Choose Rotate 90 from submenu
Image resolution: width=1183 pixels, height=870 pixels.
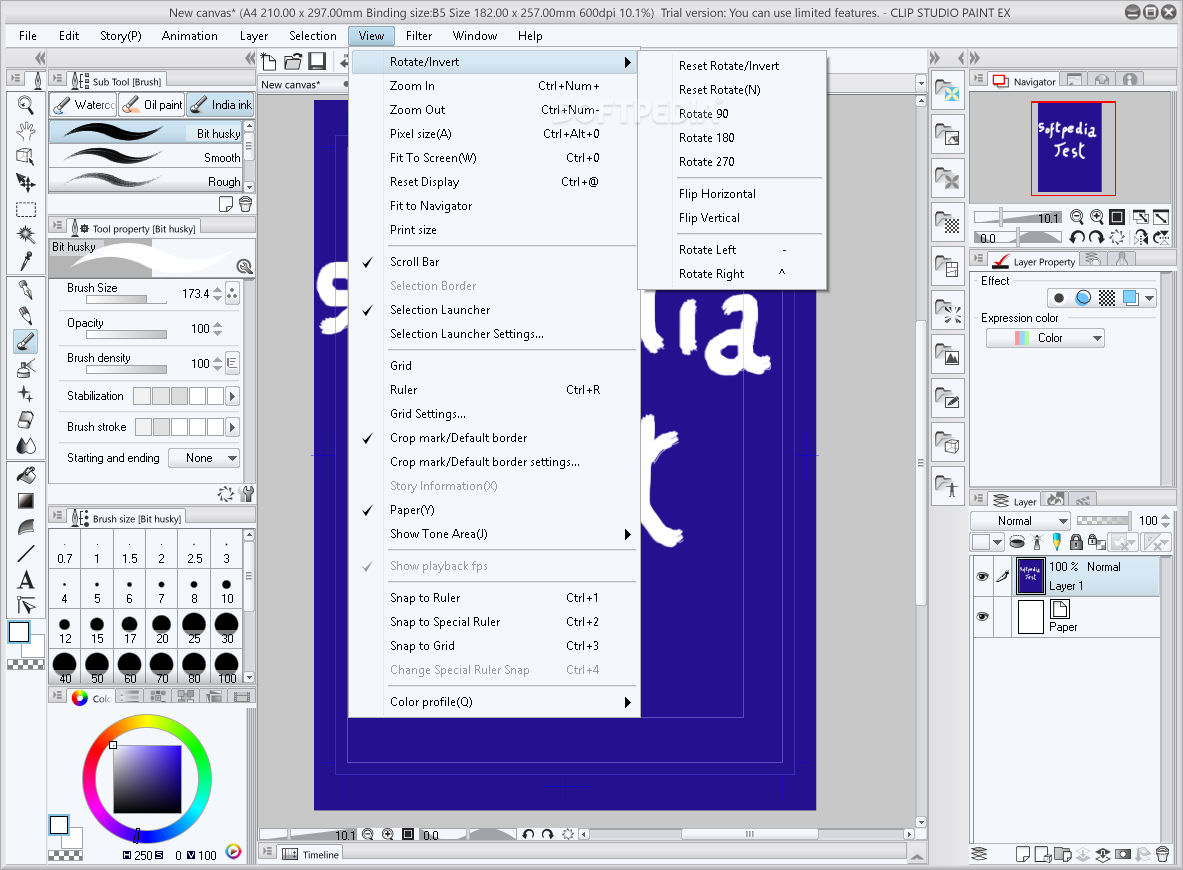point(733,114)
